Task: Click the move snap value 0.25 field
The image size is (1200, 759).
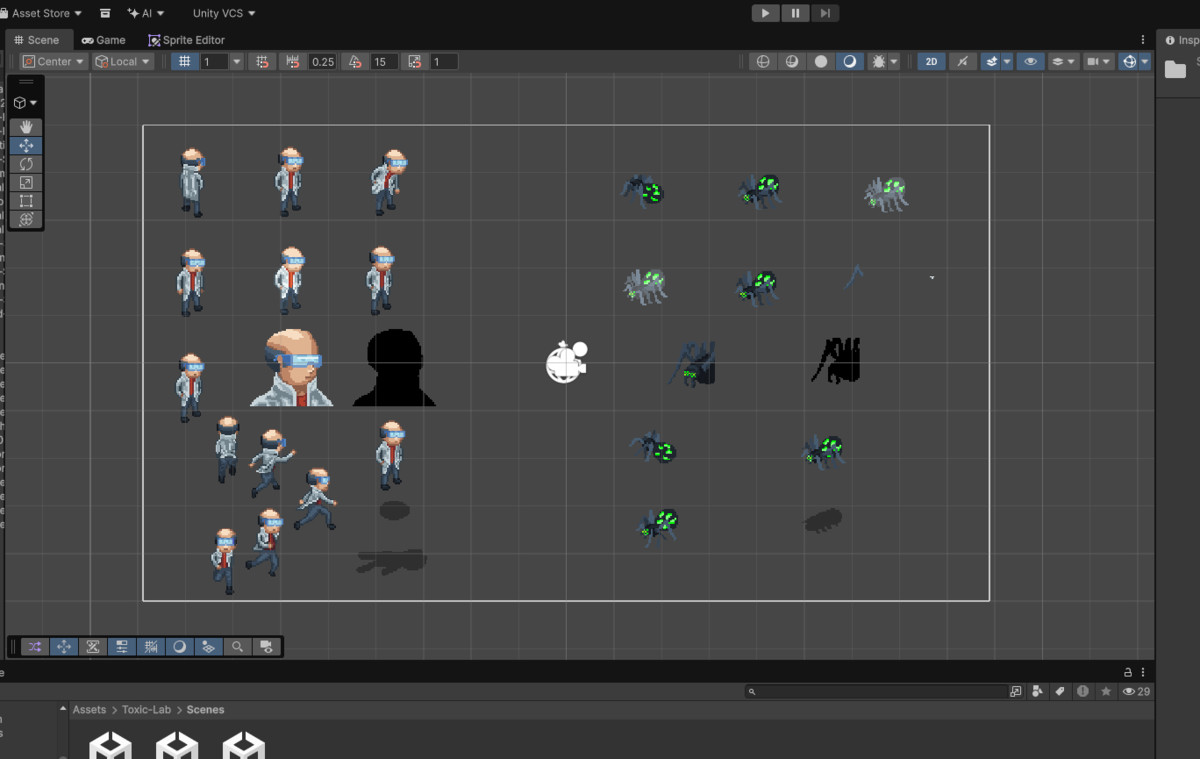Action: pyautogui.click(x=322, y=62)
